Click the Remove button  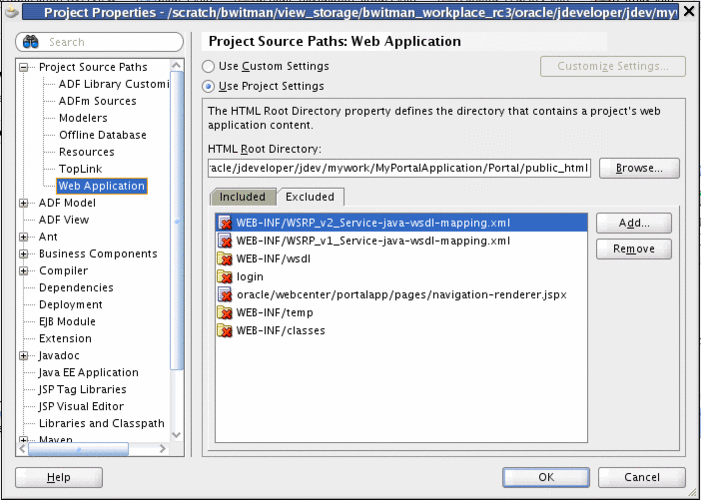coord(634,249)
